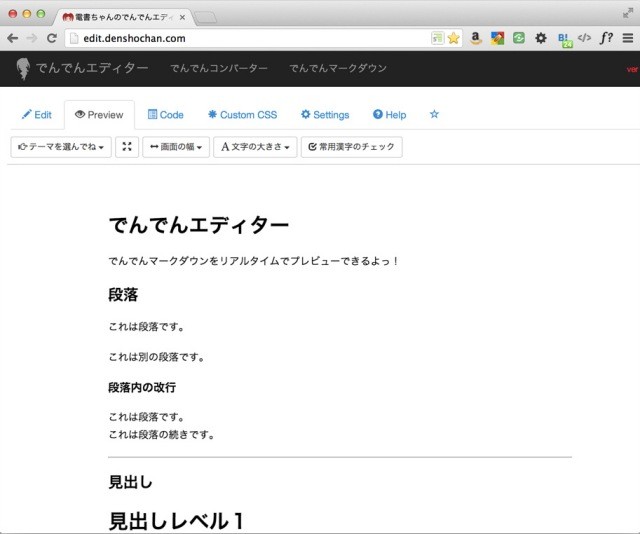The width and height of the screenshot is (640, 534).
Task: Toggle fullscreen preview with the expand icon button
Action: coord(127,147)
